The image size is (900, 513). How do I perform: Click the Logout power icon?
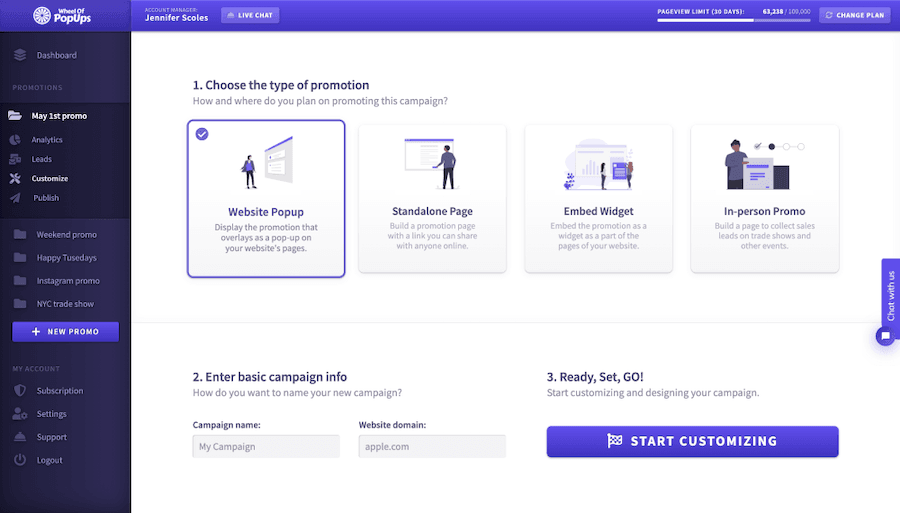19,460
